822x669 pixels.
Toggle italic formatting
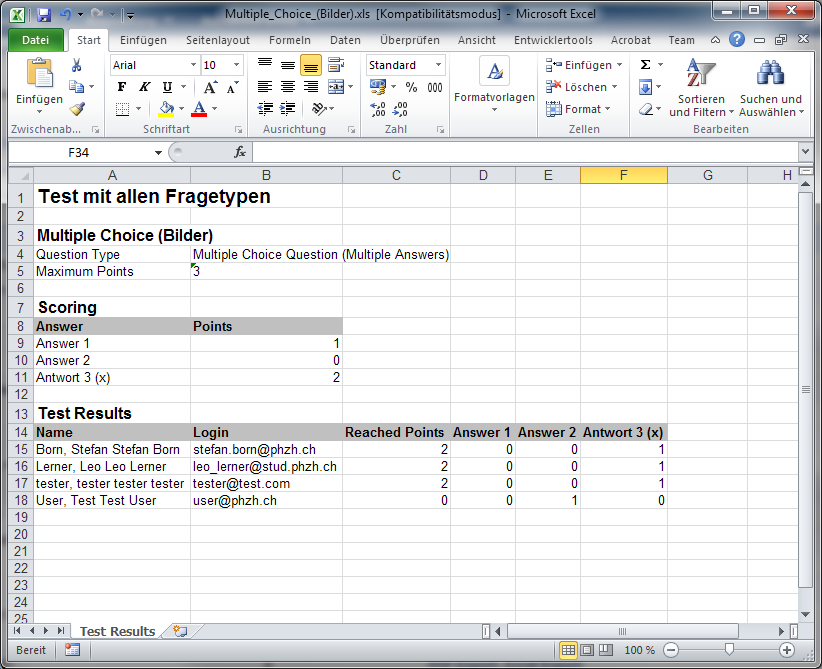[144, 87]
